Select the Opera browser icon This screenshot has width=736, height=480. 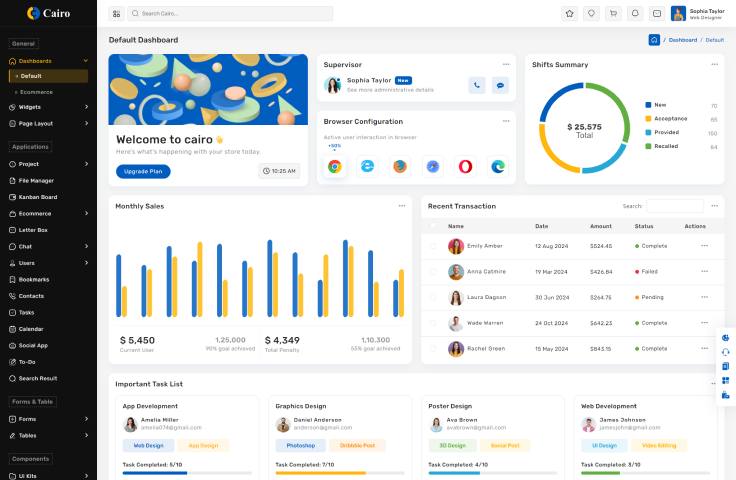click(465, 166)
